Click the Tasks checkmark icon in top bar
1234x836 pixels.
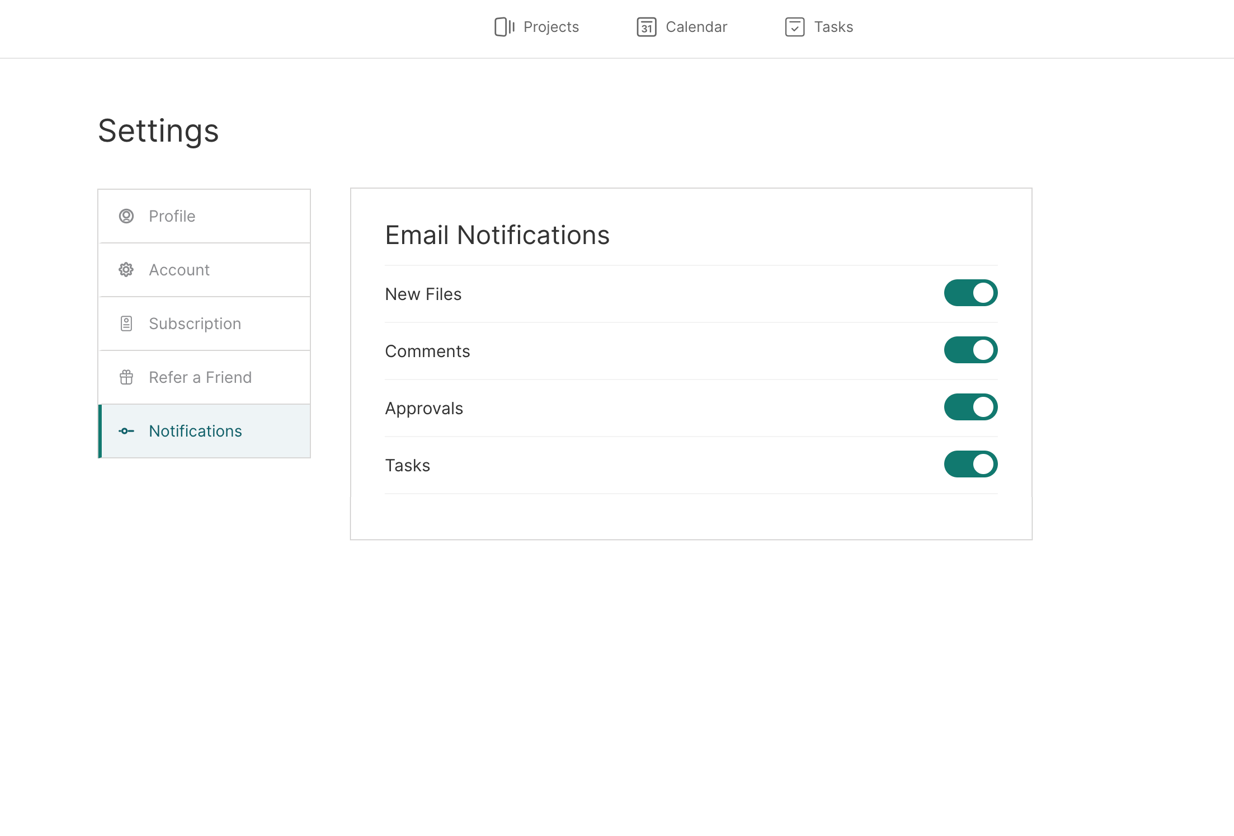(794, 27)
